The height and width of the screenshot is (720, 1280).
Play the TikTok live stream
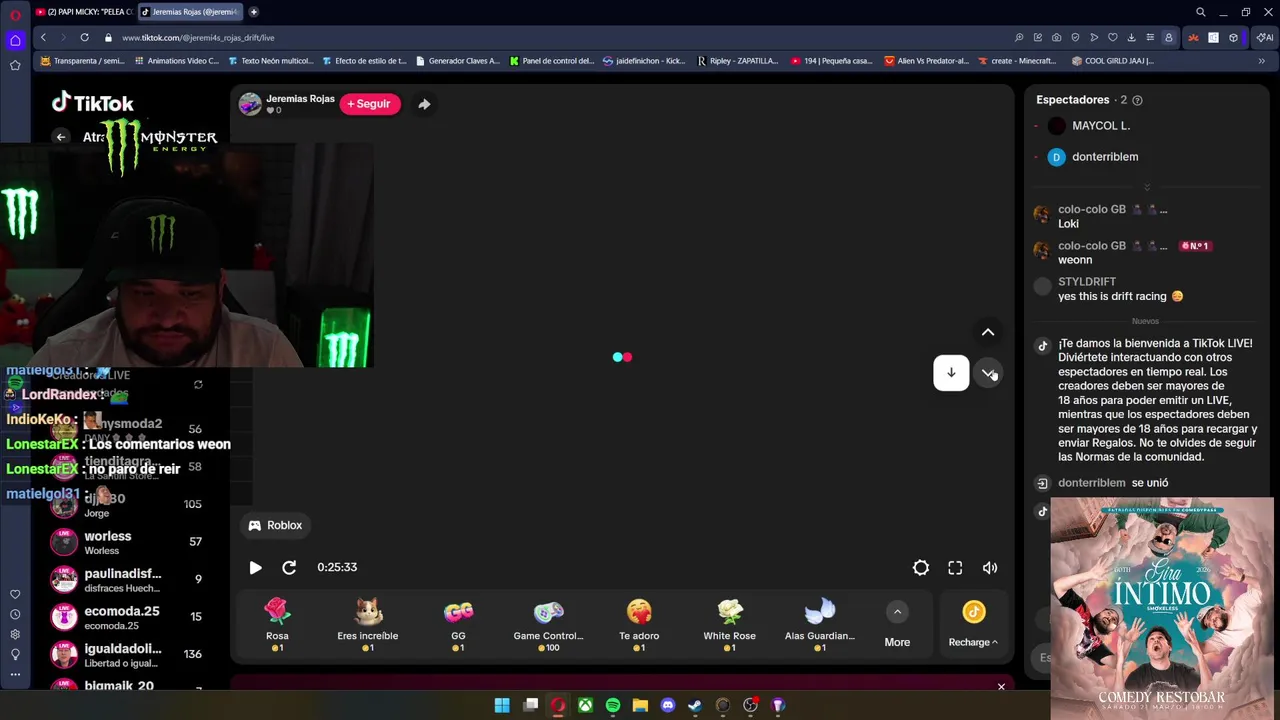[x=255, y=567]
